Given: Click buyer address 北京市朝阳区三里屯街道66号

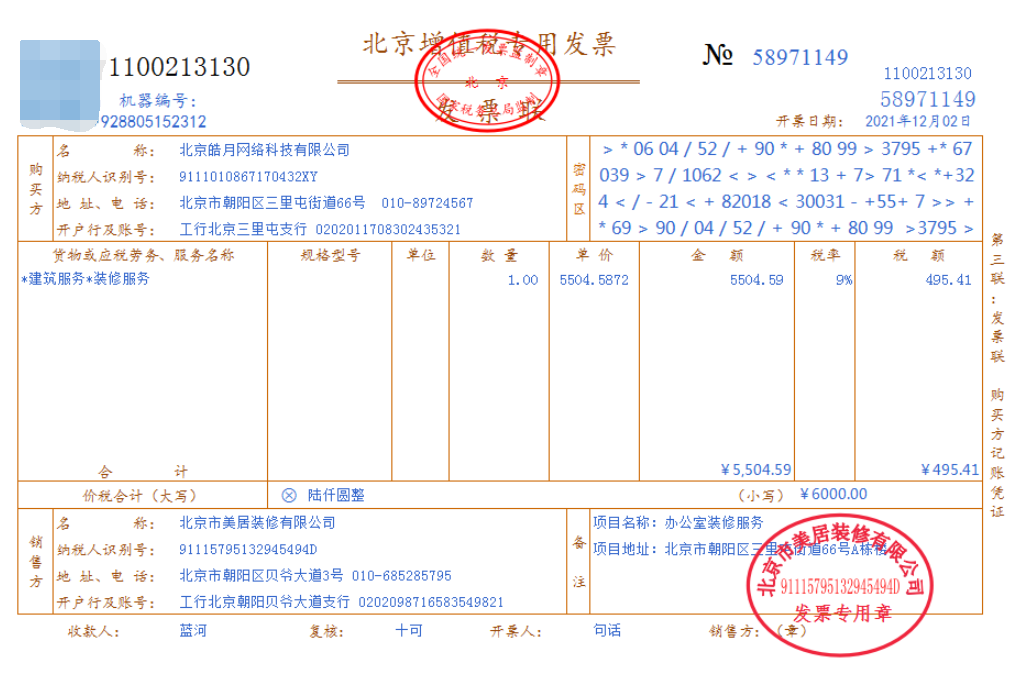Looking at the screenshot, I should (272, 203).
